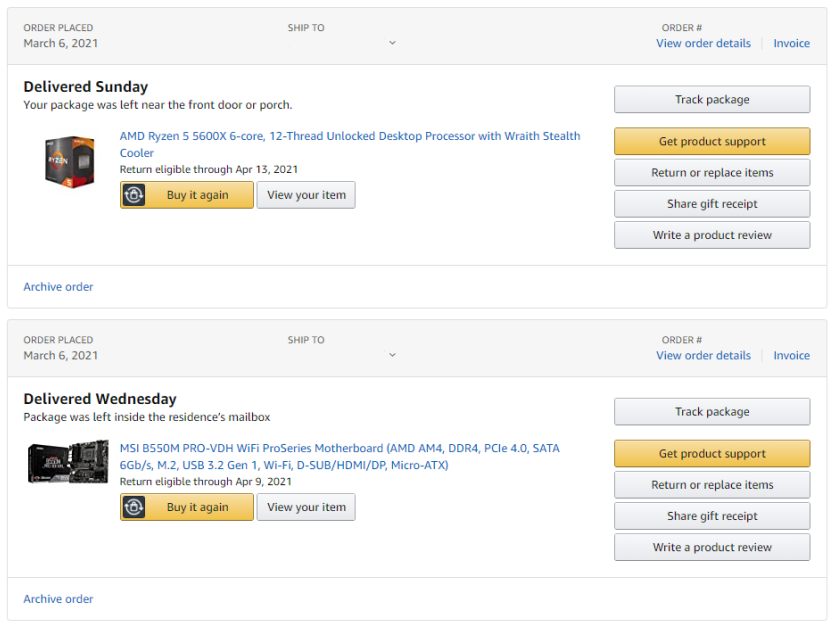Open the MSI B550M motherboard product thumbnail

(68, 462)
